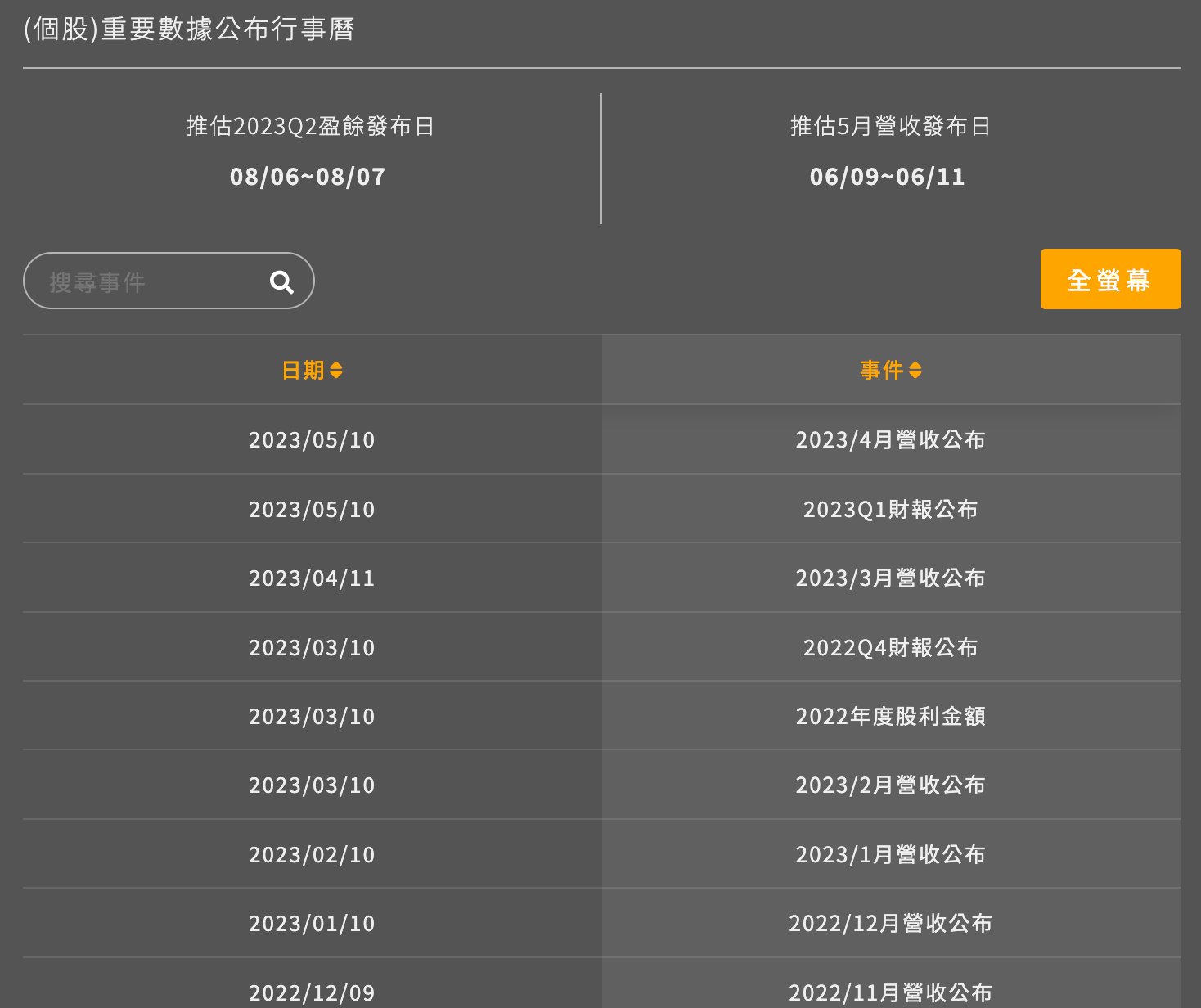Select the 2023Q1財報公布 event row
The height and width of the screenshot is (1008, 1201).
[890, 510]
